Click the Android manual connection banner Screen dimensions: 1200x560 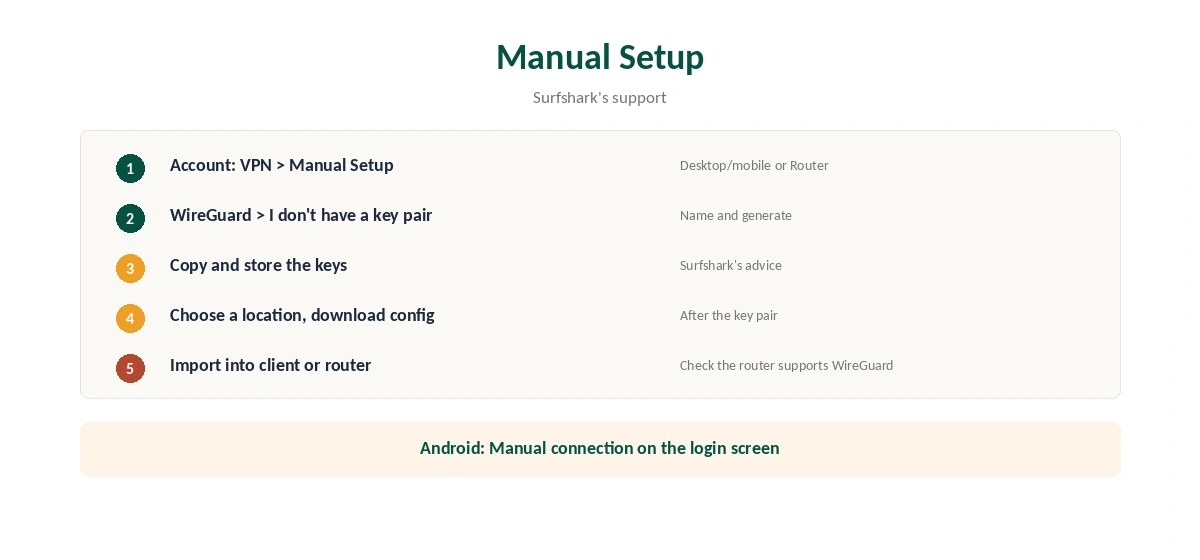click(600, 449)
